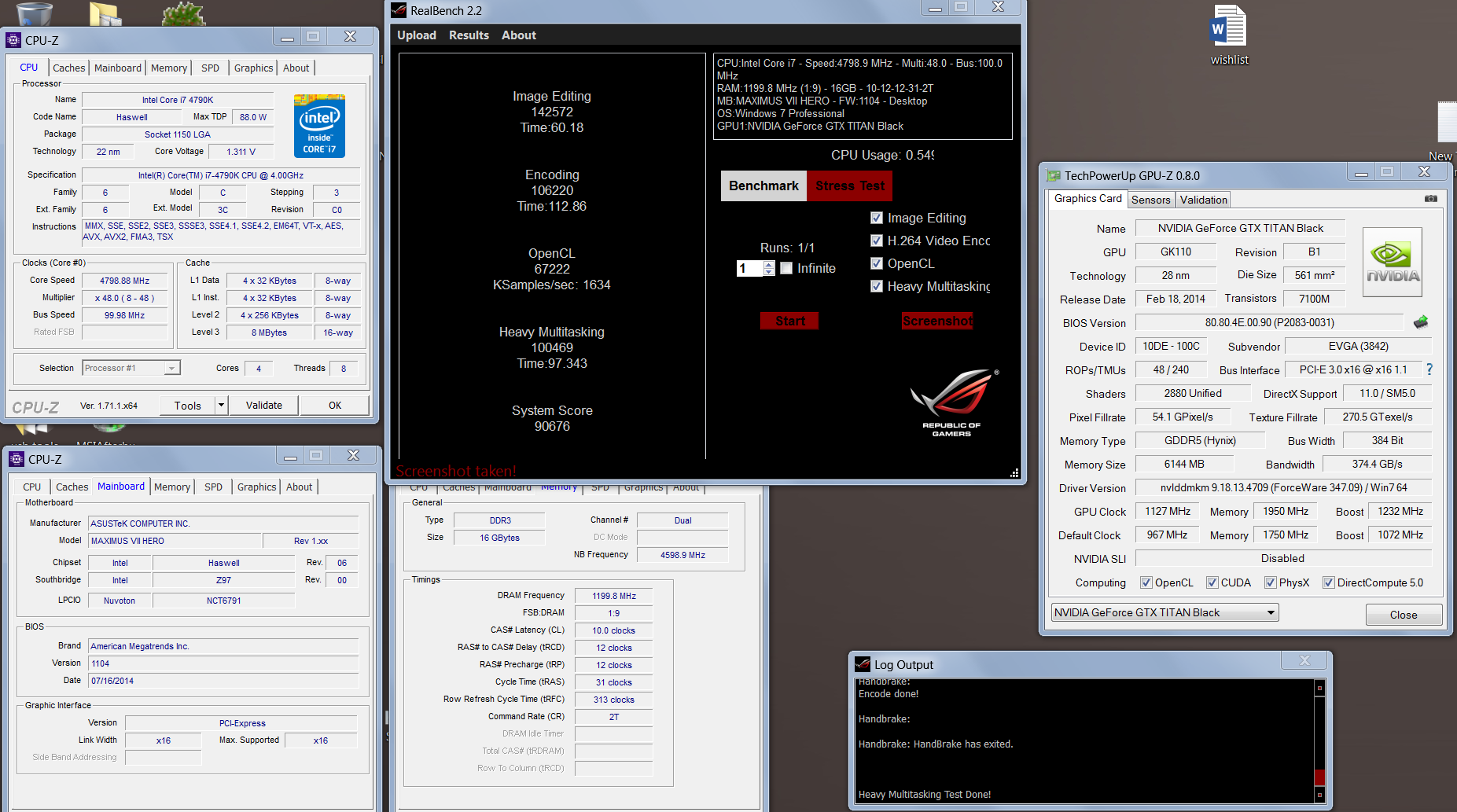Screen dimensions: 1457x812
Task: Open the Recycle Bin desktop icon
Action: 35,13
